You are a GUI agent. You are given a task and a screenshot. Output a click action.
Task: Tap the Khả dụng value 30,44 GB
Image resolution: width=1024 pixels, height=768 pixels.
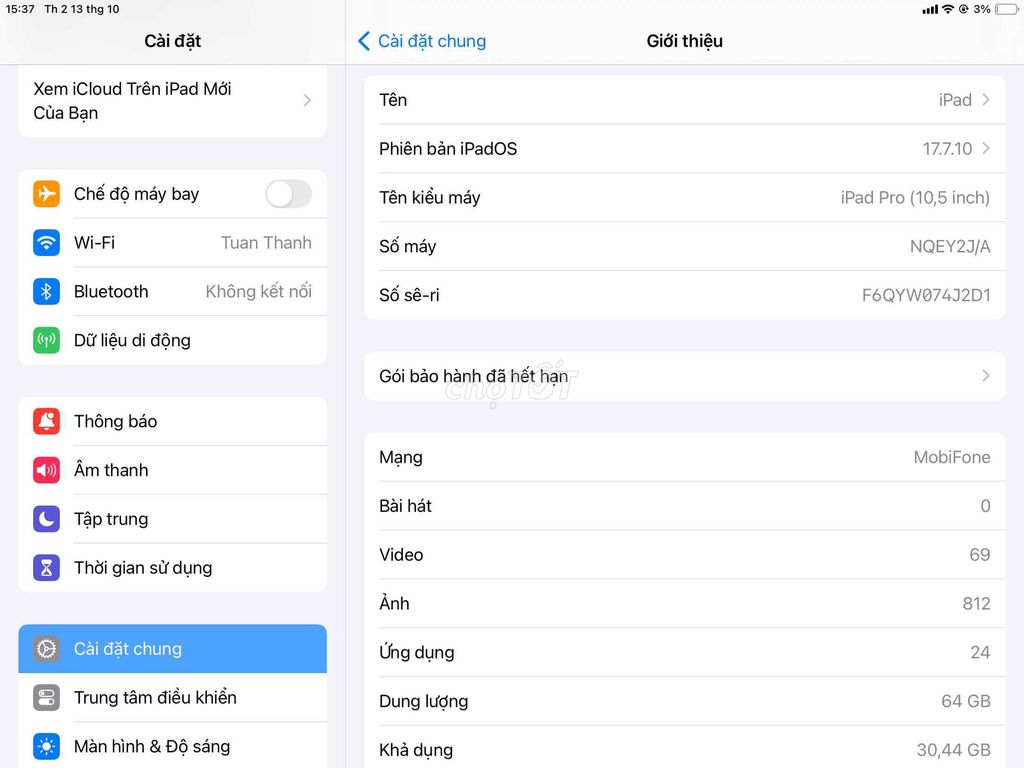953,750
